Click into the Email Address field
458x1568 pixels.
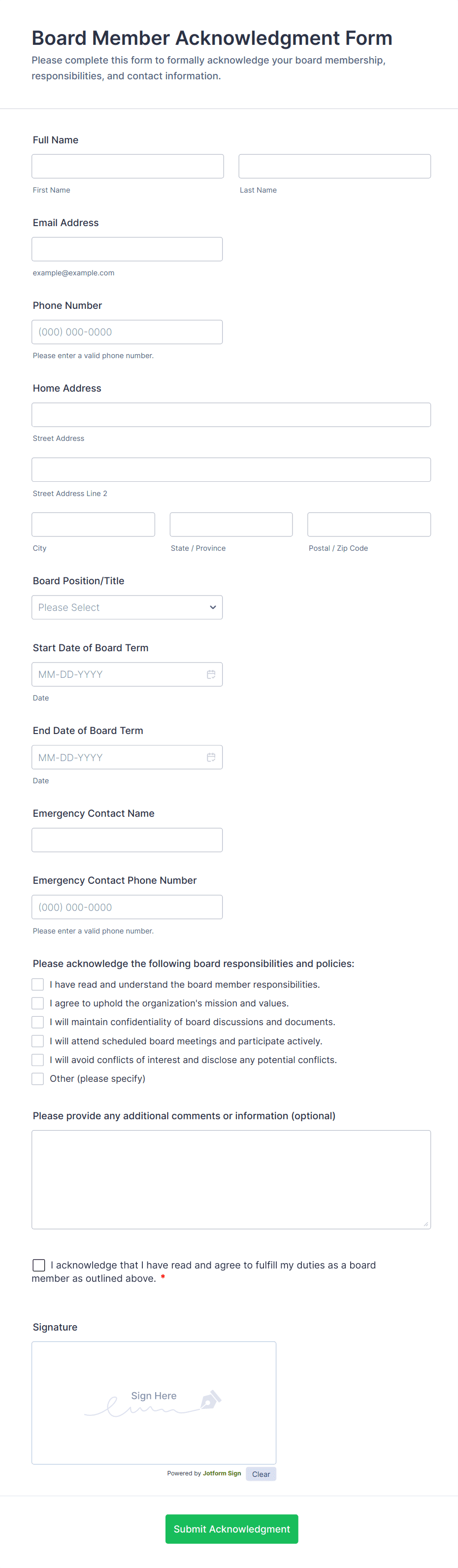click(127, 249)
